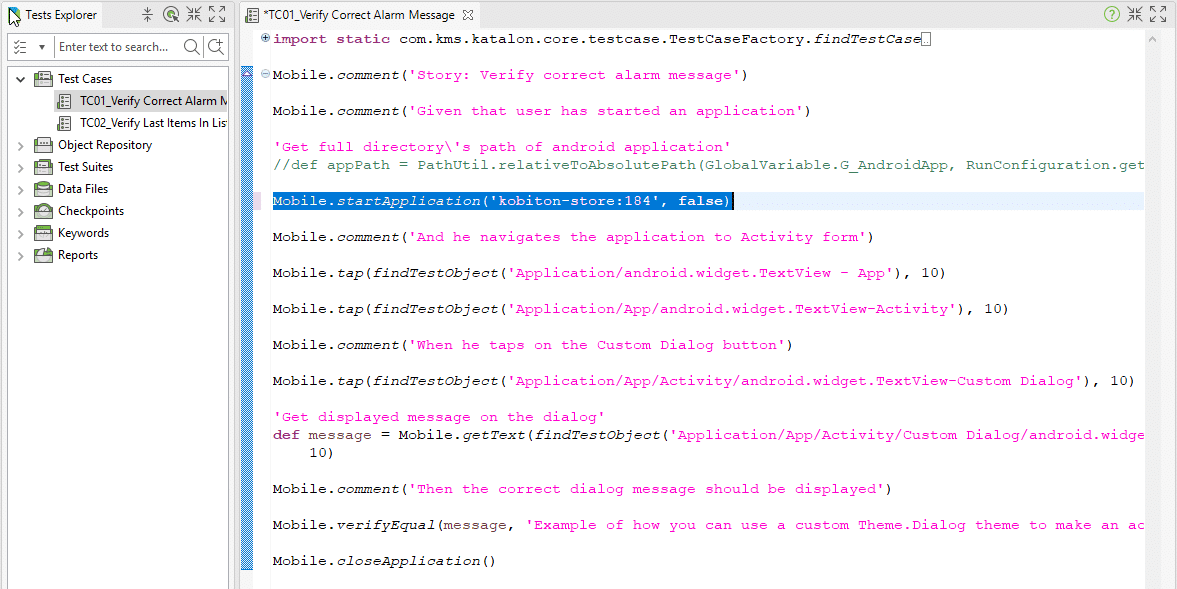Maximize the Tests Explorer panel

pyautogui.click(x=217, y=14)
